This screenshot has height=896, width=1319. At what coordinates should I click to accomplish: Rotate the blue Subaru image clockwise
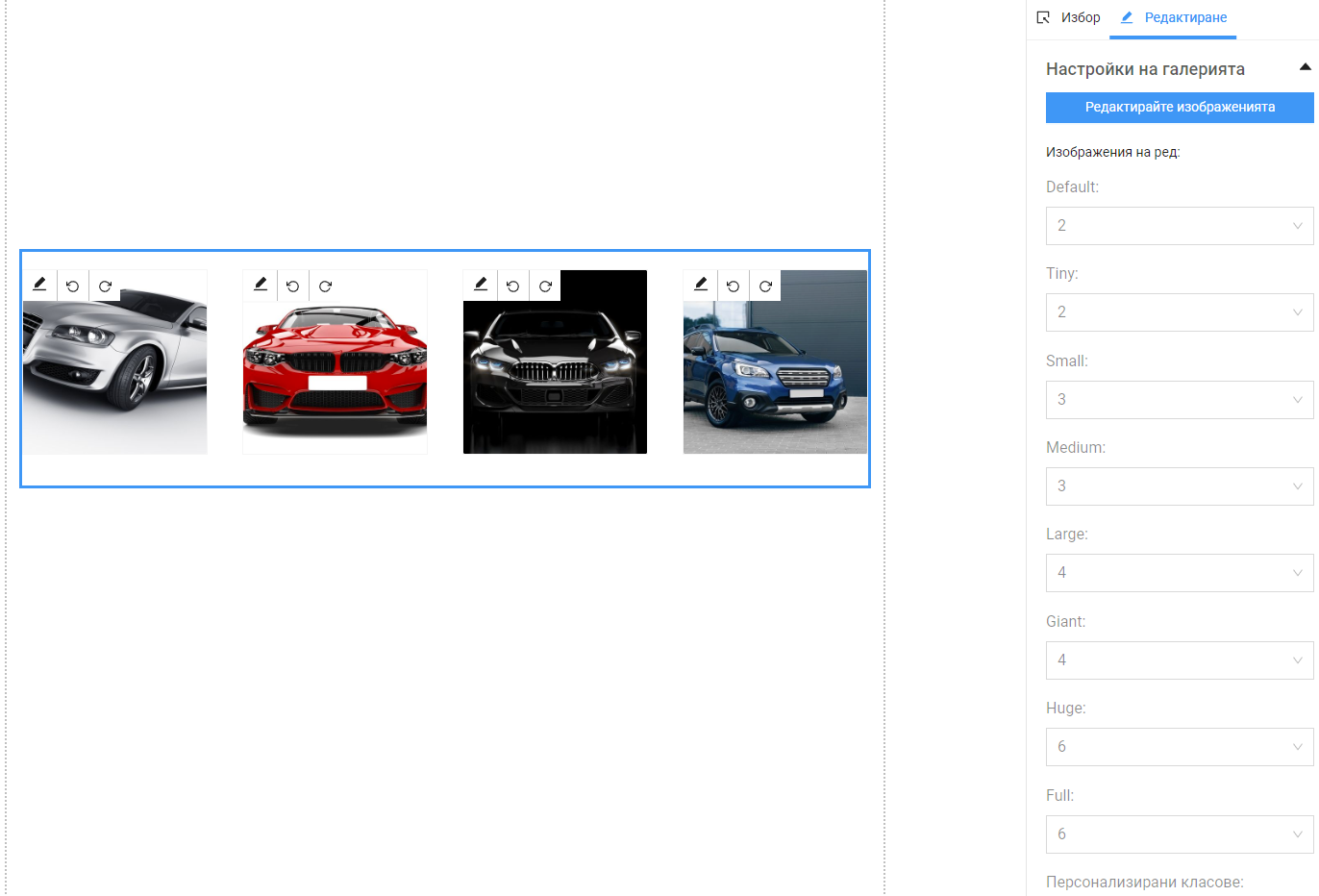pyautogui.click(x=765, y=286)
